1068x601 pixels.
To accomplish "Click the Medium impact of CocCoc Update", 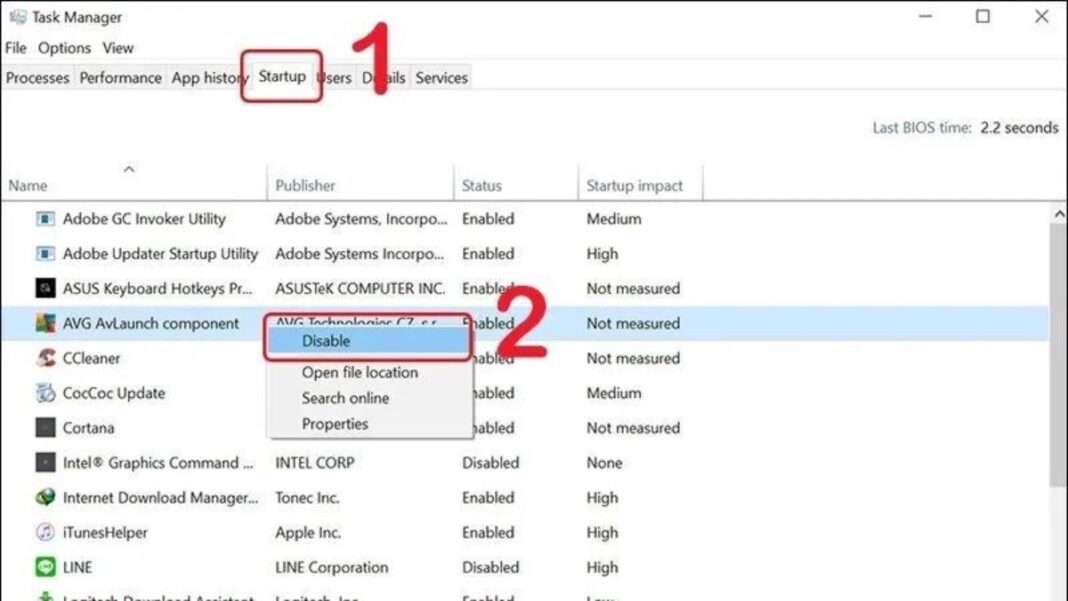I will pos(614,393).
